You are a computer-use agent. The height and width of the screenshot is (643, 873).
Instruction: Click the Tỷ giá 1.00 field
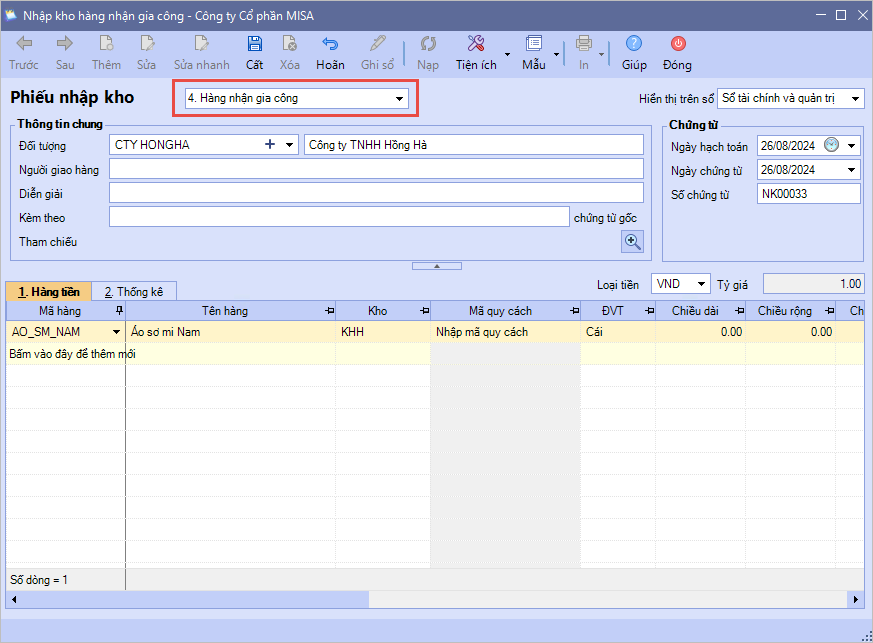point(813,284)
